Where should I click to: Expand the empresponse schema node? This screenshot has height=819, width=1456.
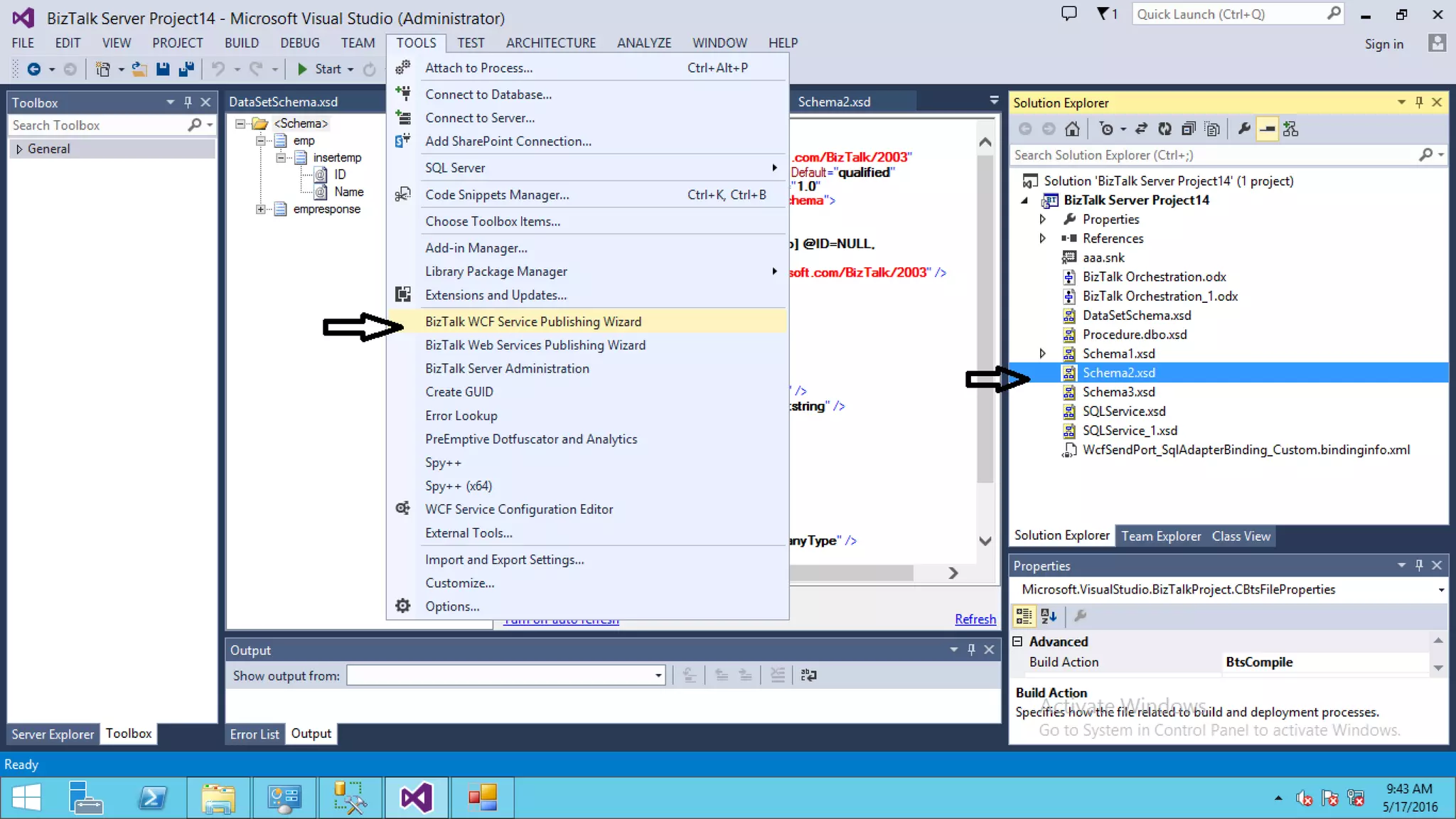261,209
